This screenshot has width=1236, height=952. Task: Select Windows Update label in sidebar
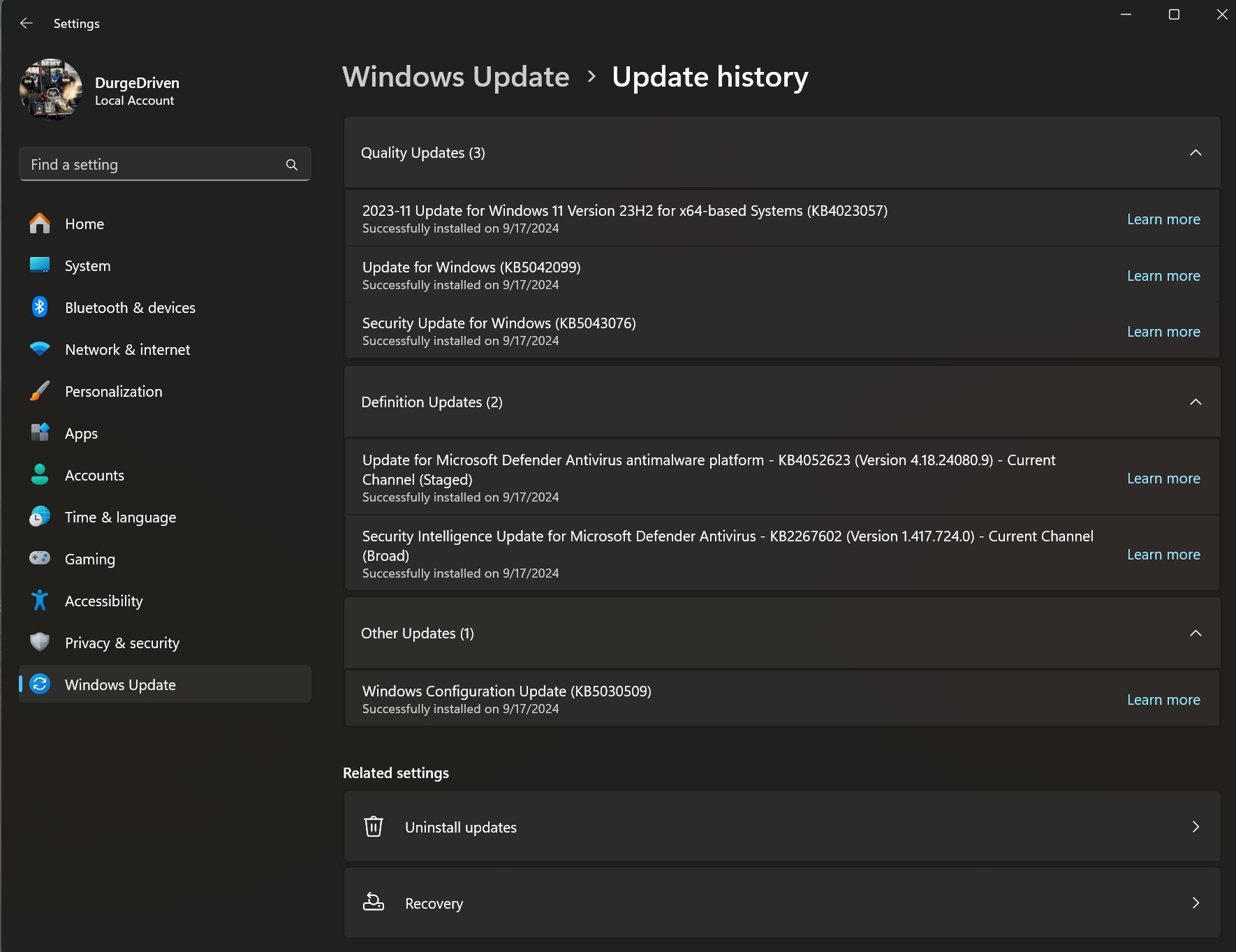point(120,685)
